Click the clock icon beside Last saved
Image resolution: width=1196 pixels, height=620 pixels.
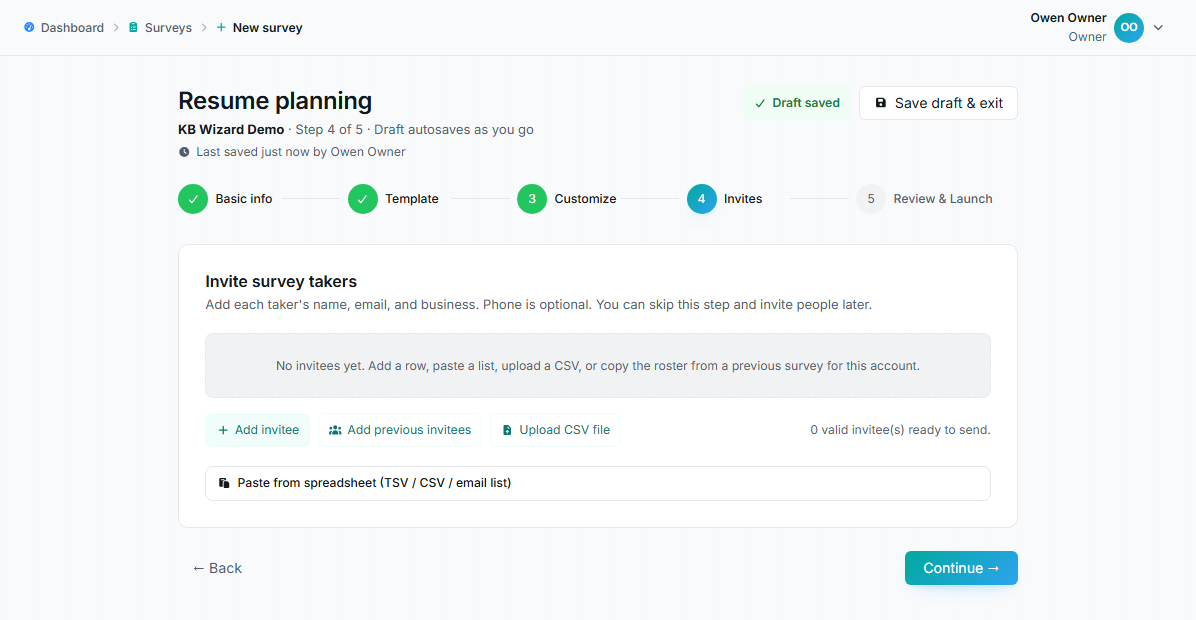[184, 152]
